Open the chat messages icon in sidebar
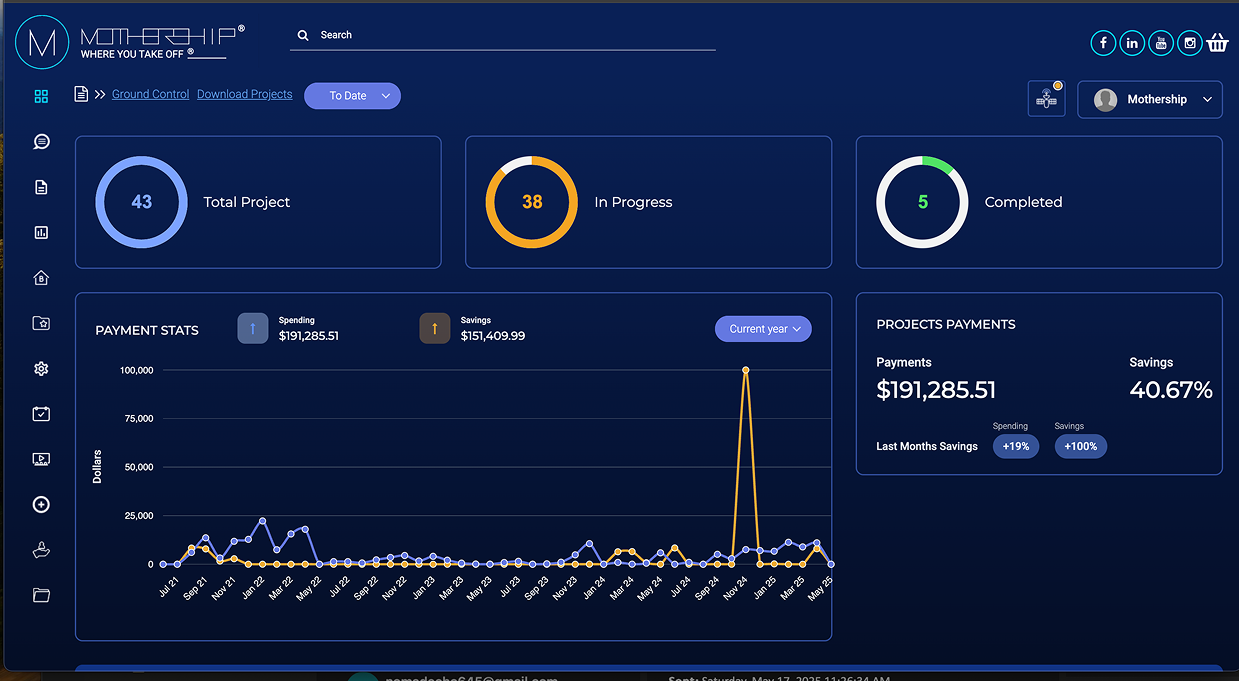 41,141
